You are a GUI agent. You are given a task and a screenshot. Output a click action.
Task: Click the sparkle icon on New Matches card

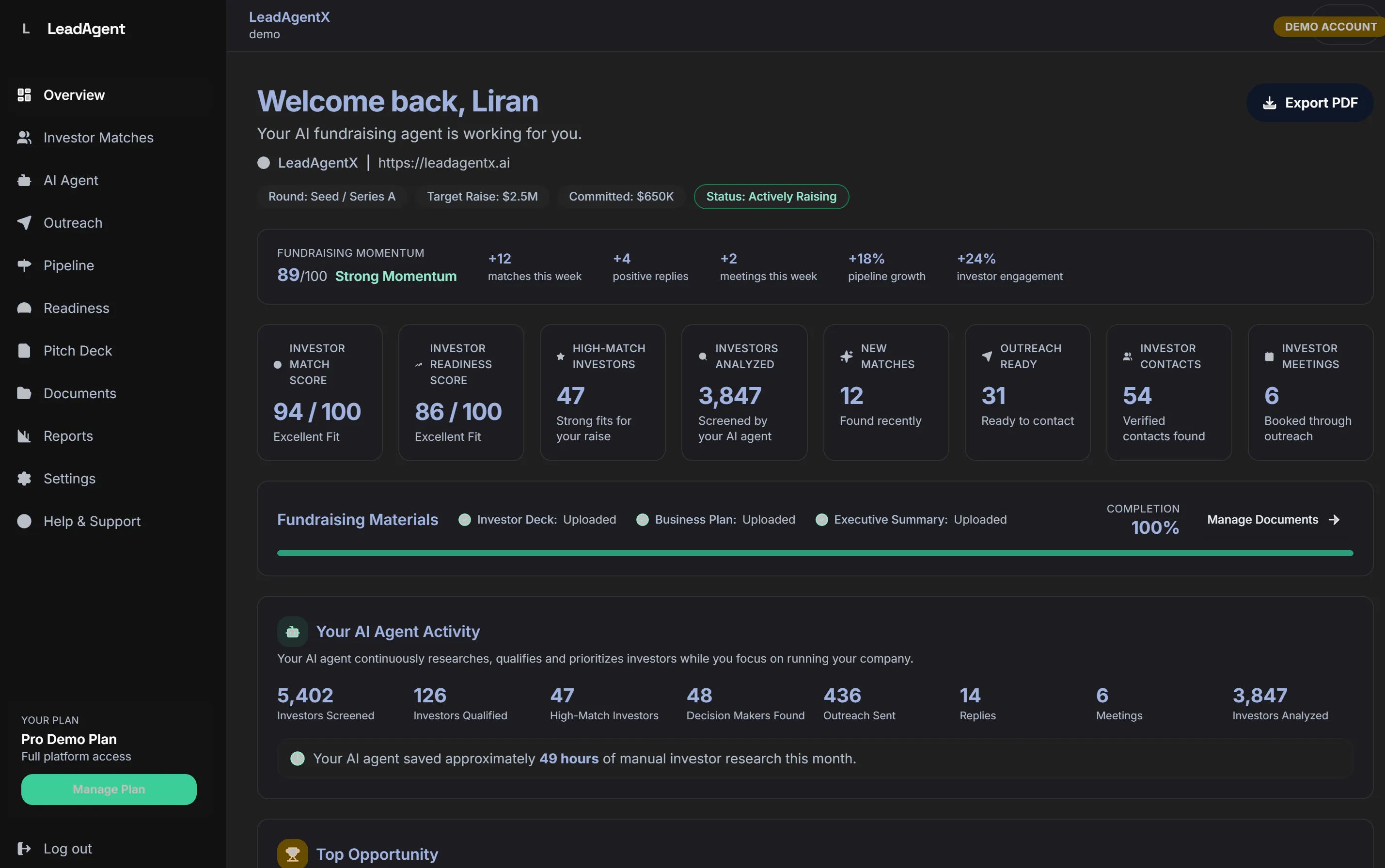click(x=847, y=356)
